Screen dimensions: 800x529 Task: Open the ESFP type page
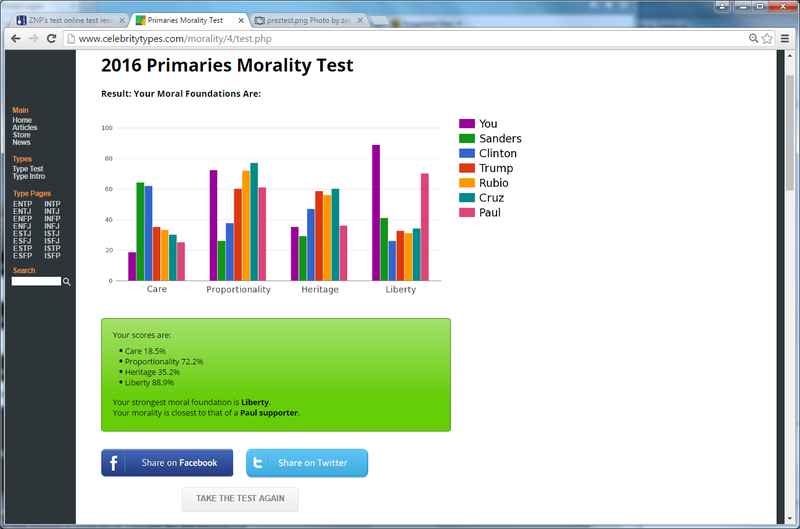(22, 256)
